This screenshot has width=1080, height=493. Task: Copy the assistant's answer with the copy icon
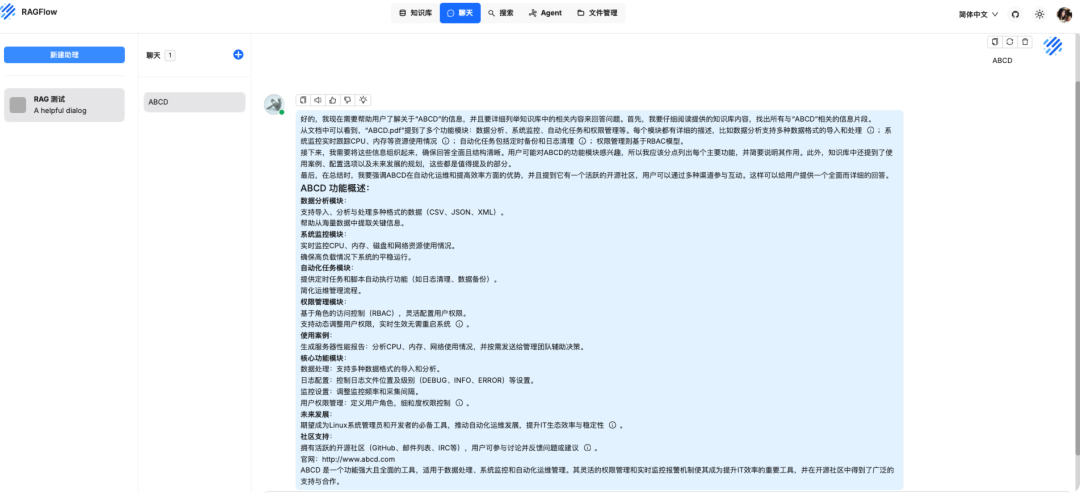click(303, 100)
